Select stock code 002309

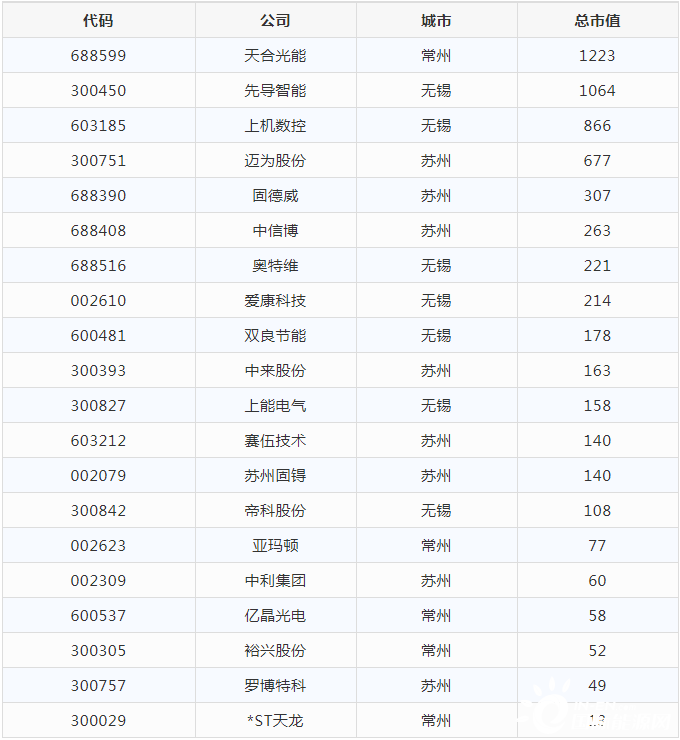click(98, 580)
